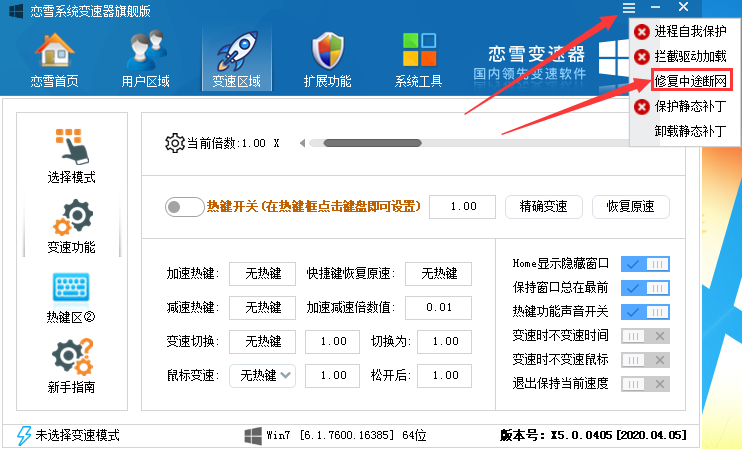Screen dimensions: 742x449
Task: Click the 恢复原速 button
Action: tap(630, 207)
